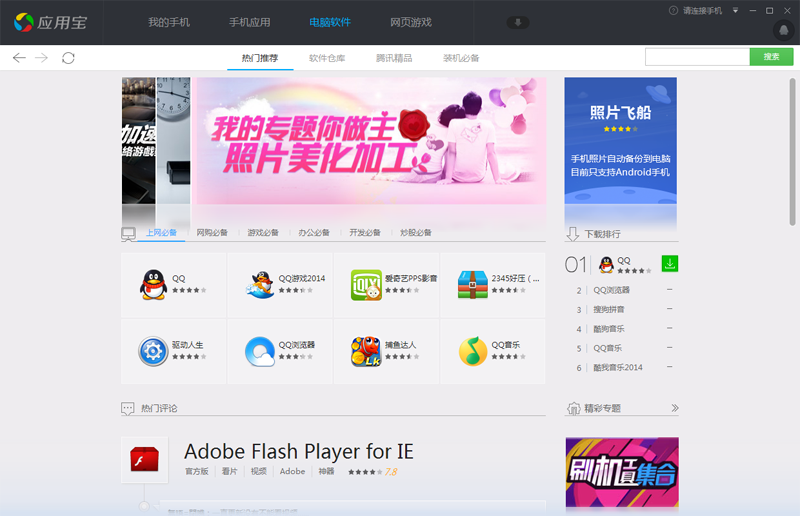
Task: Click the 精彩专题 house icon
Action: point(574,408)
